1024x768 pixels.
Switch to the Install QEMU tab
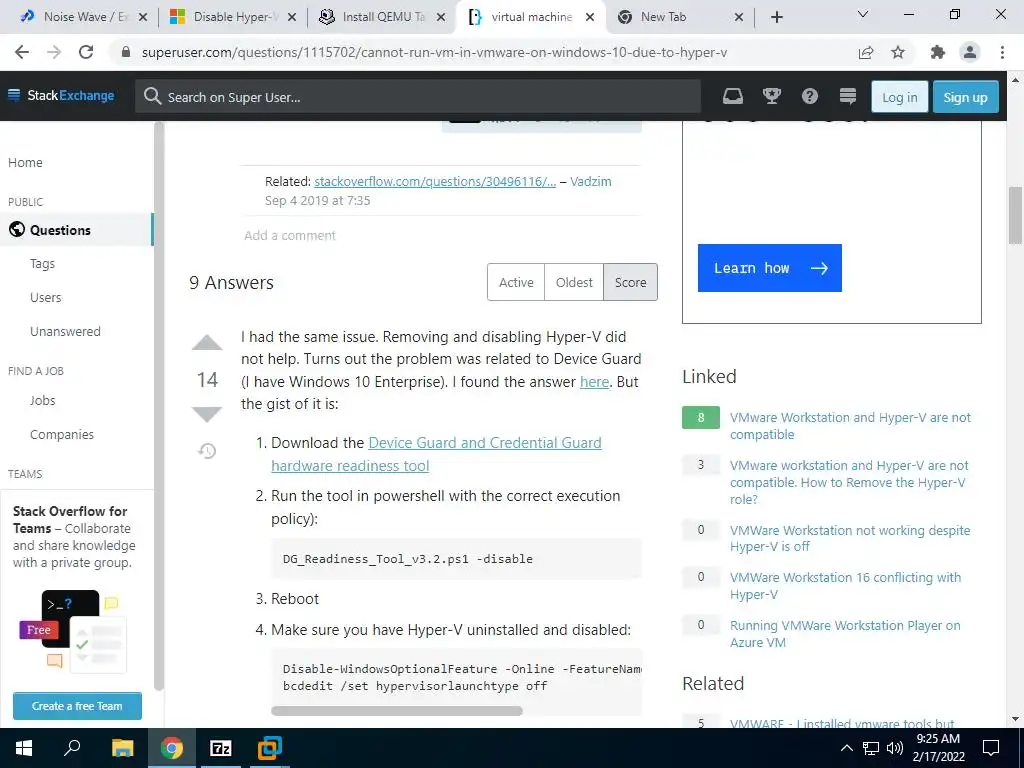[383, 17]
